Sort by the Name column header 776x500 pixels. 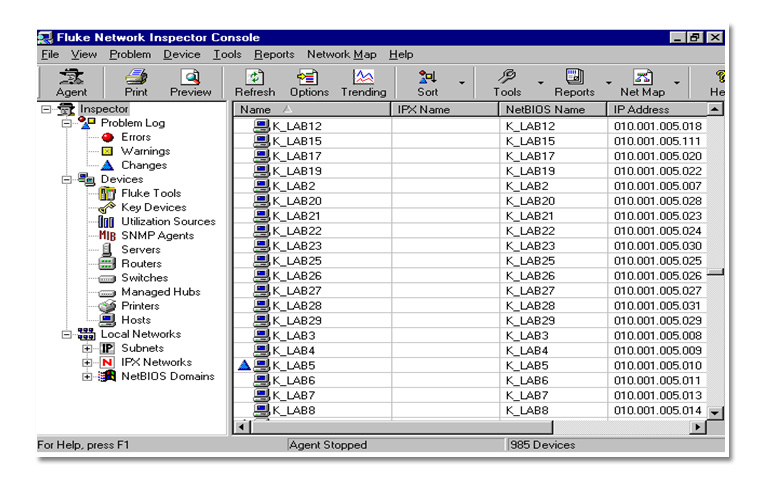click(x=312, y=109)
